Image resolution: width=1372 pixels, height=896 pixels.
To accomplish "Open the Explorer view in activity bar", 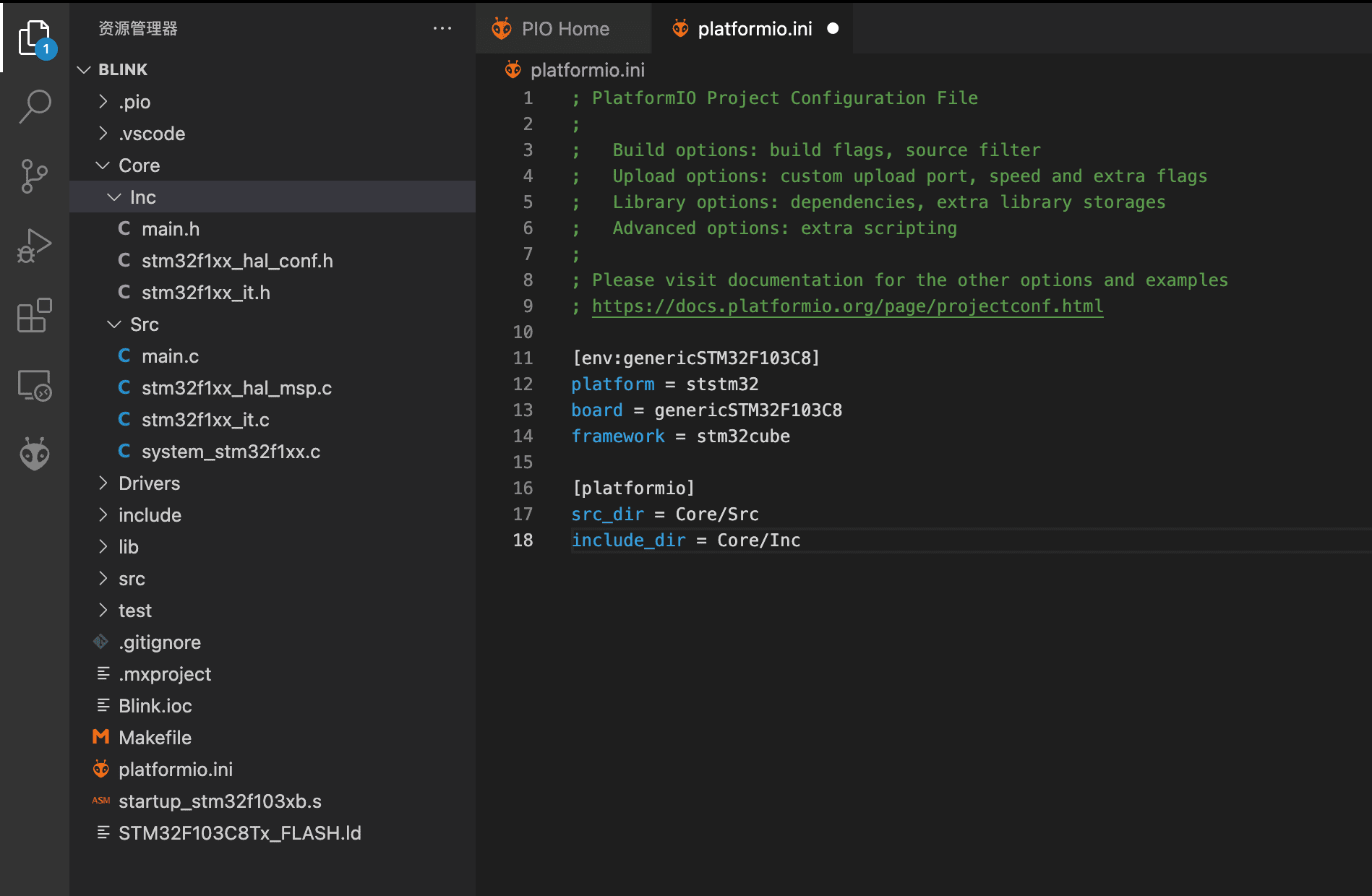I will pos(34,38).
